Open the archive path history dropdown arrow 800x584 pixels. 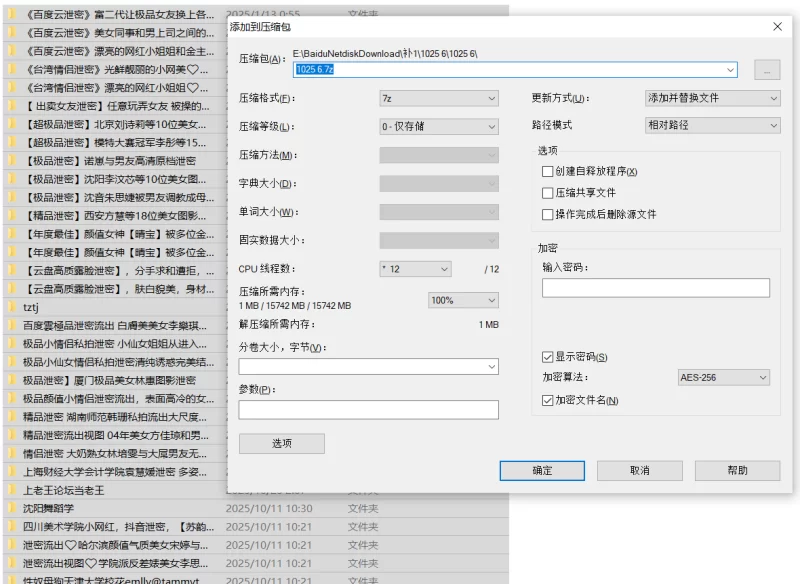[731, 70]
